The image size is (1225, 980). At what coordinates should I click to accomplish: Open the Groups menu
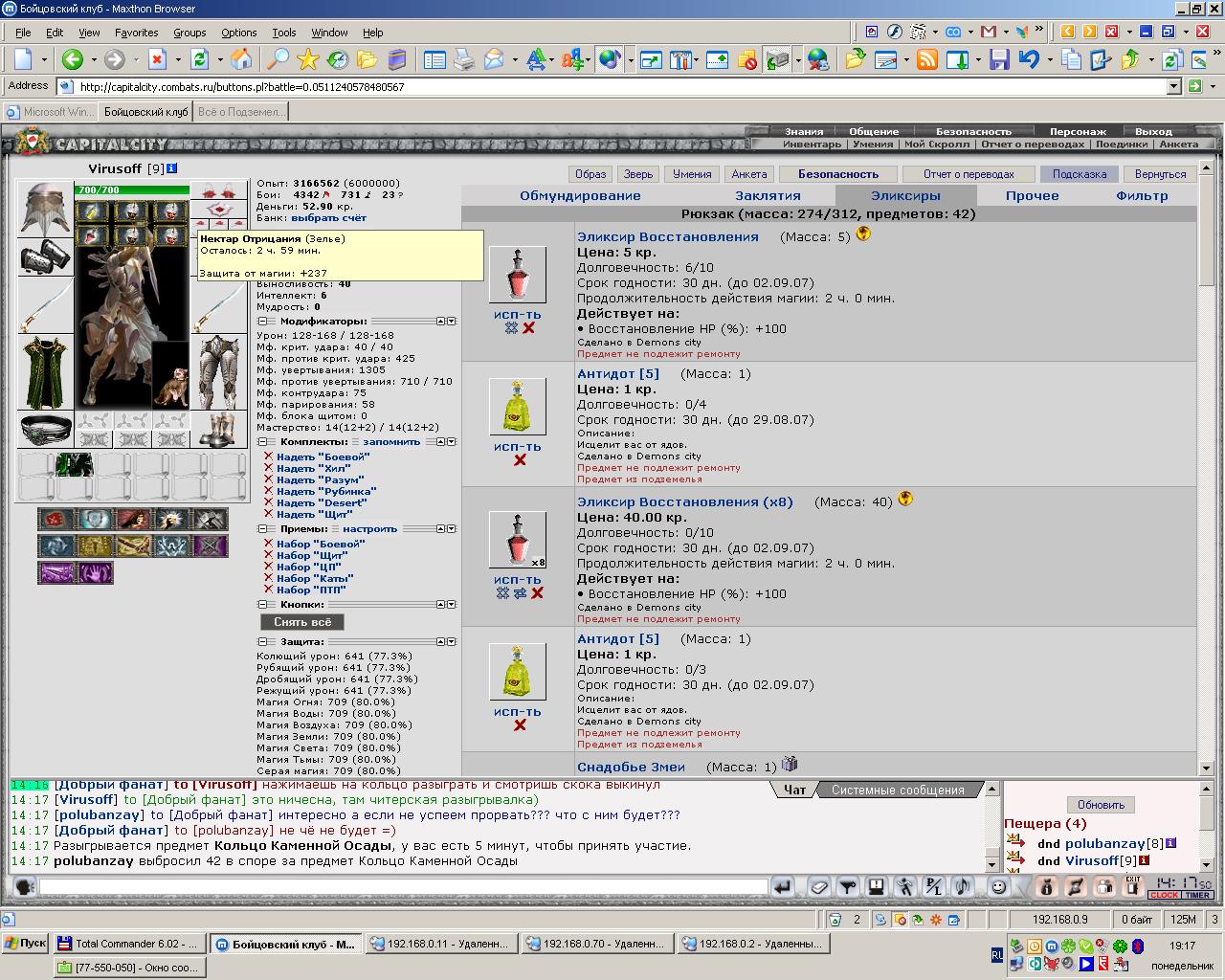(x=189, y=33)
